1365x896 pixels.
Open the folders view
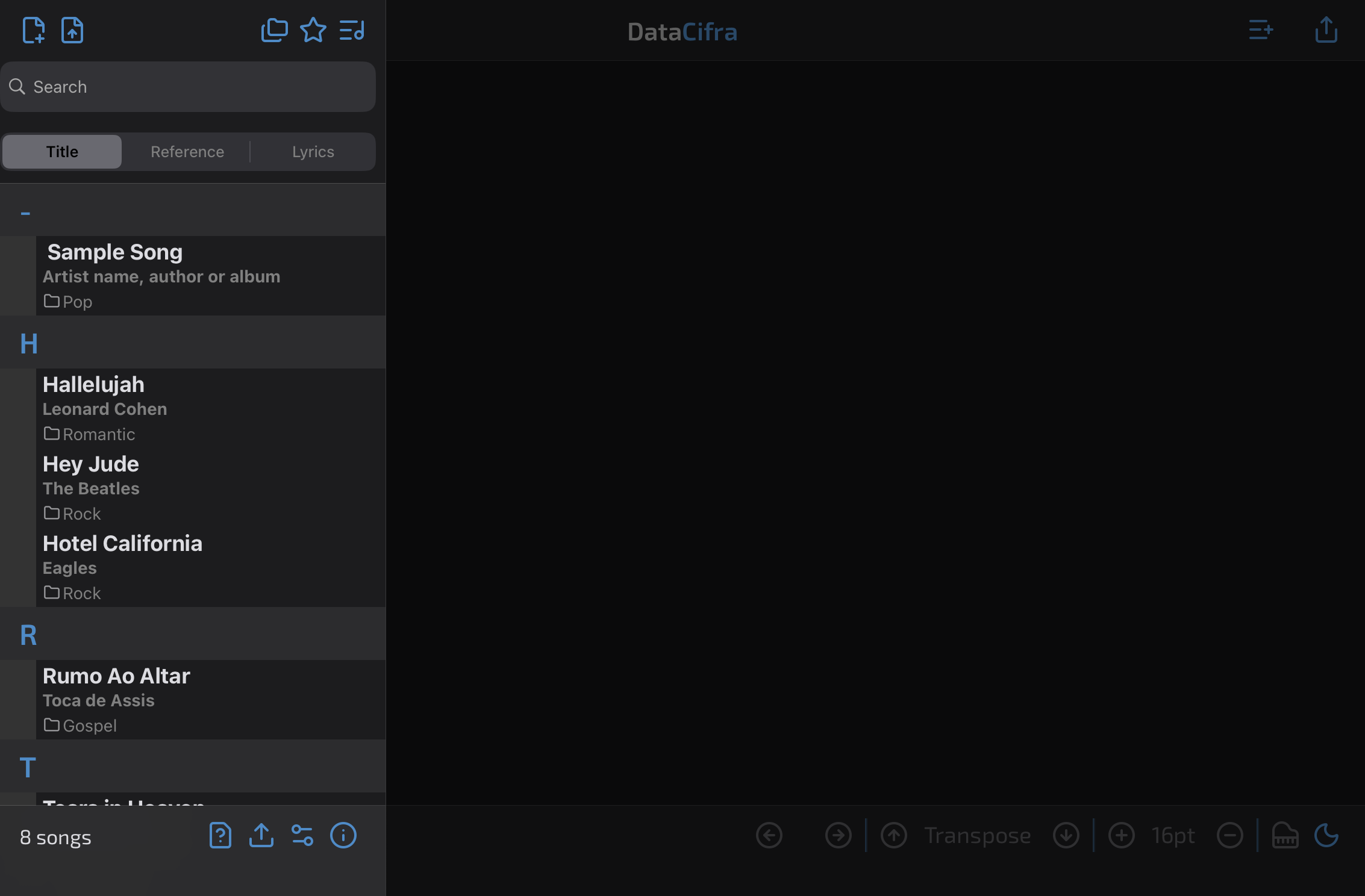click(x=274, y=30)
